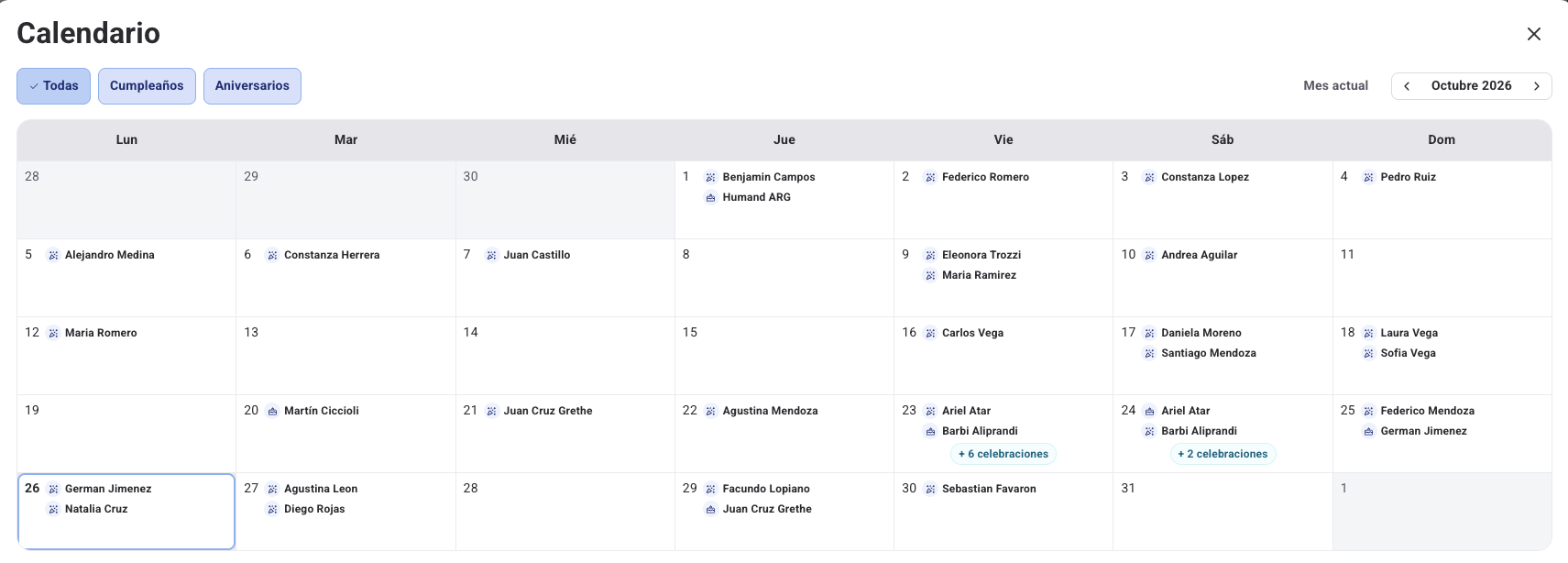Open Juan Cruz Grethe entry on day 21
Image resolution: width=1568 pixels, height=563 pixels.
coord(539,411)
